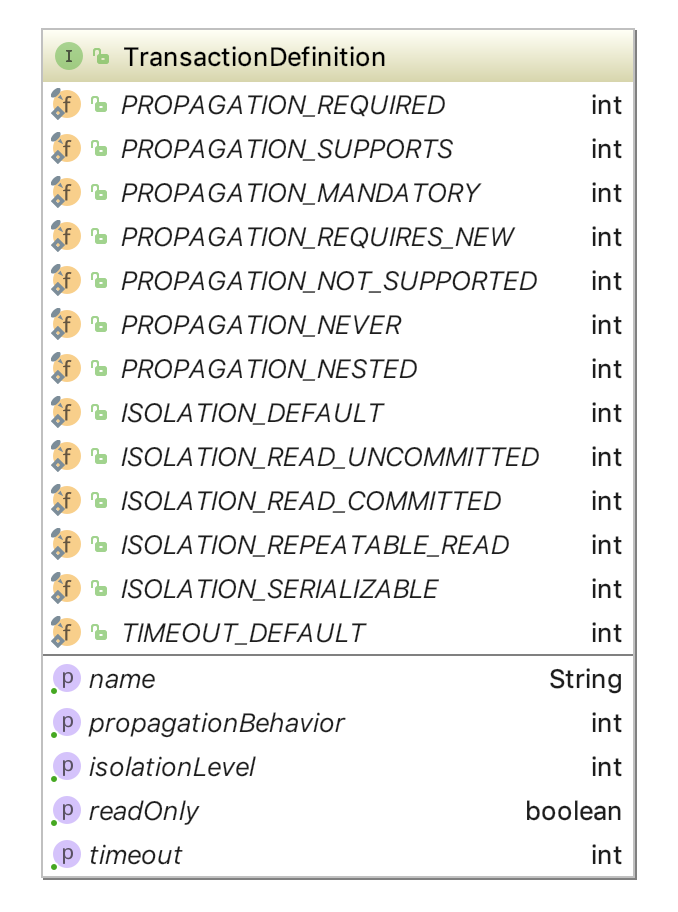Select the PROPAGATION_REQUIRES_NEW field
678x912 pixels.
(317, 237)
